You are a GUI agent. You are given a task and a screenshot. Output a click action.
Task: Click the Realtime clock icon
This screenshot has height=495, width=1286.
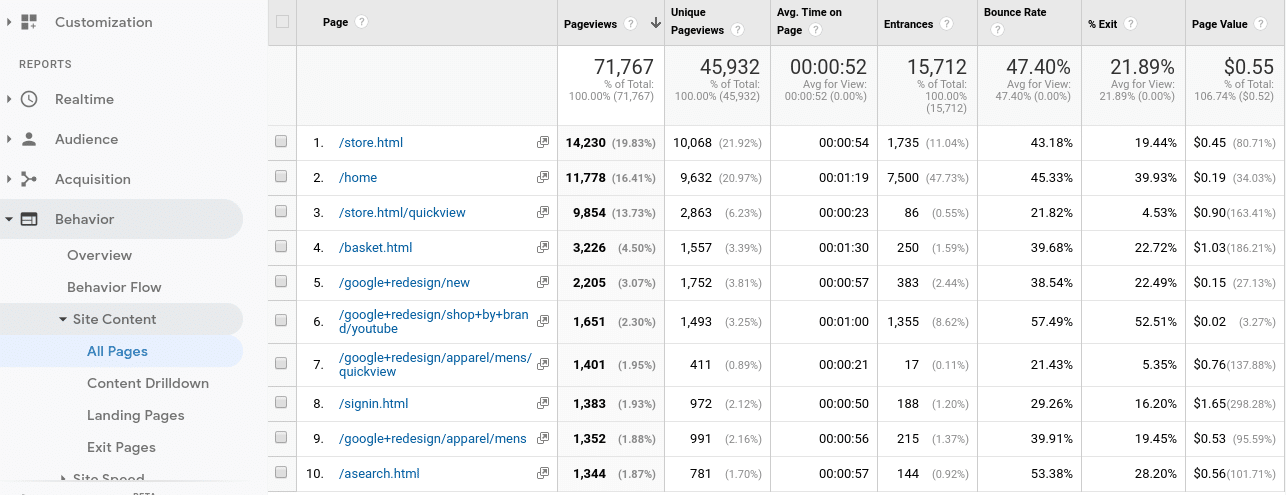point(29,99)
